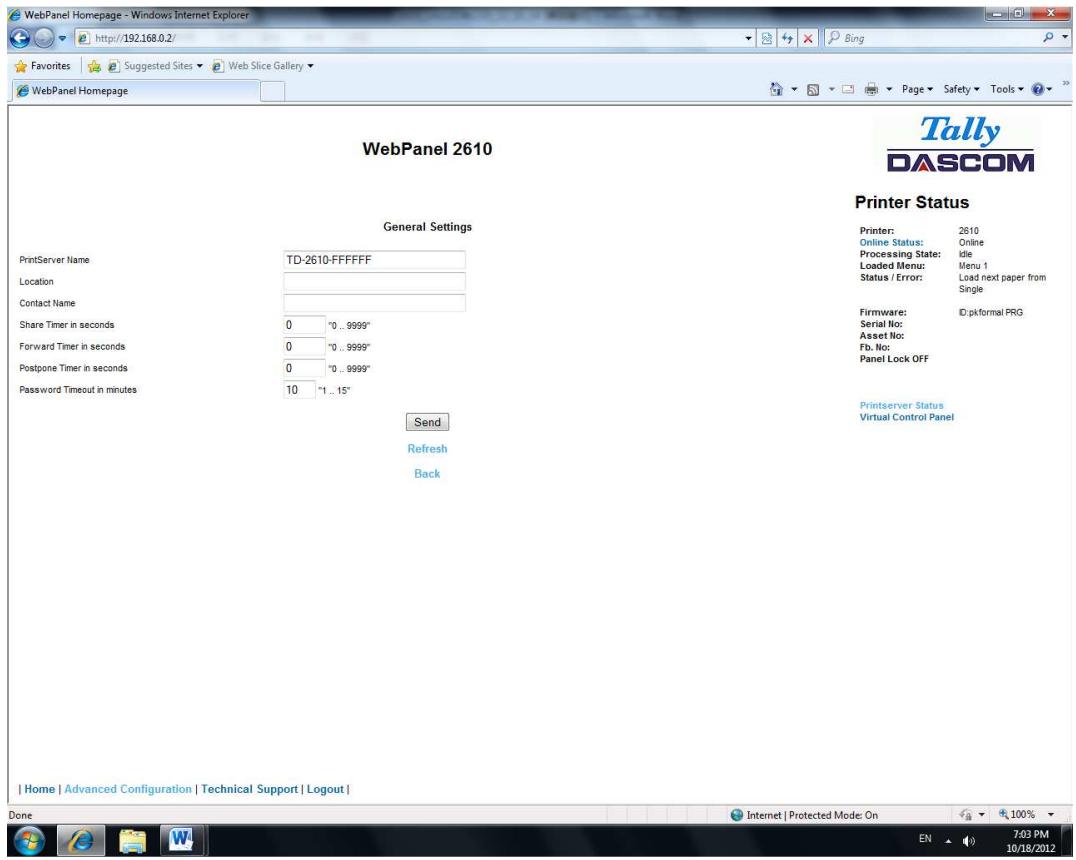Click the Print icon on the command bar

coord(871,88)
